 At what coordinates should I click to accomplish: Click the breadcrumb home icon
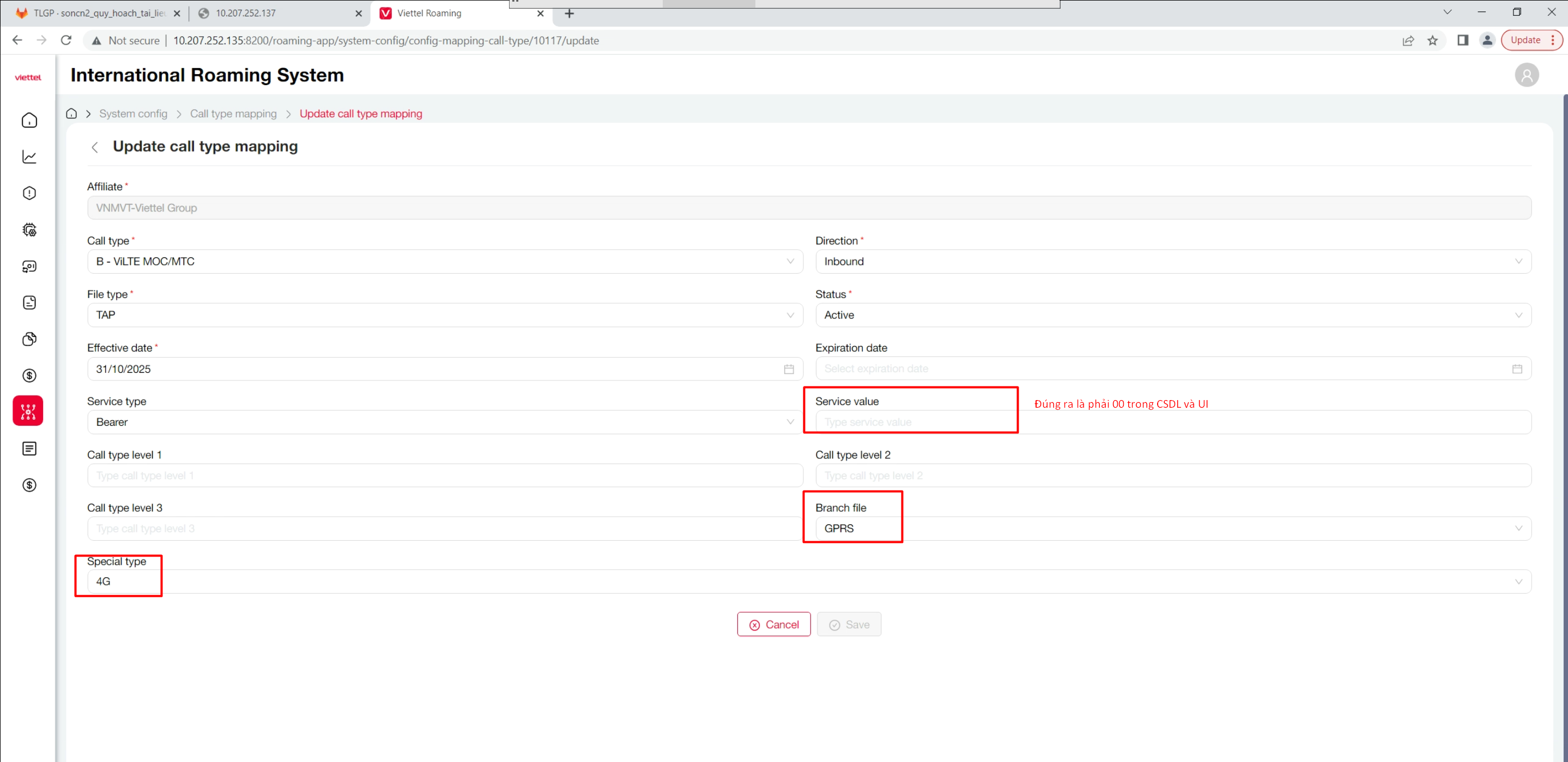(x=71, y=114)
